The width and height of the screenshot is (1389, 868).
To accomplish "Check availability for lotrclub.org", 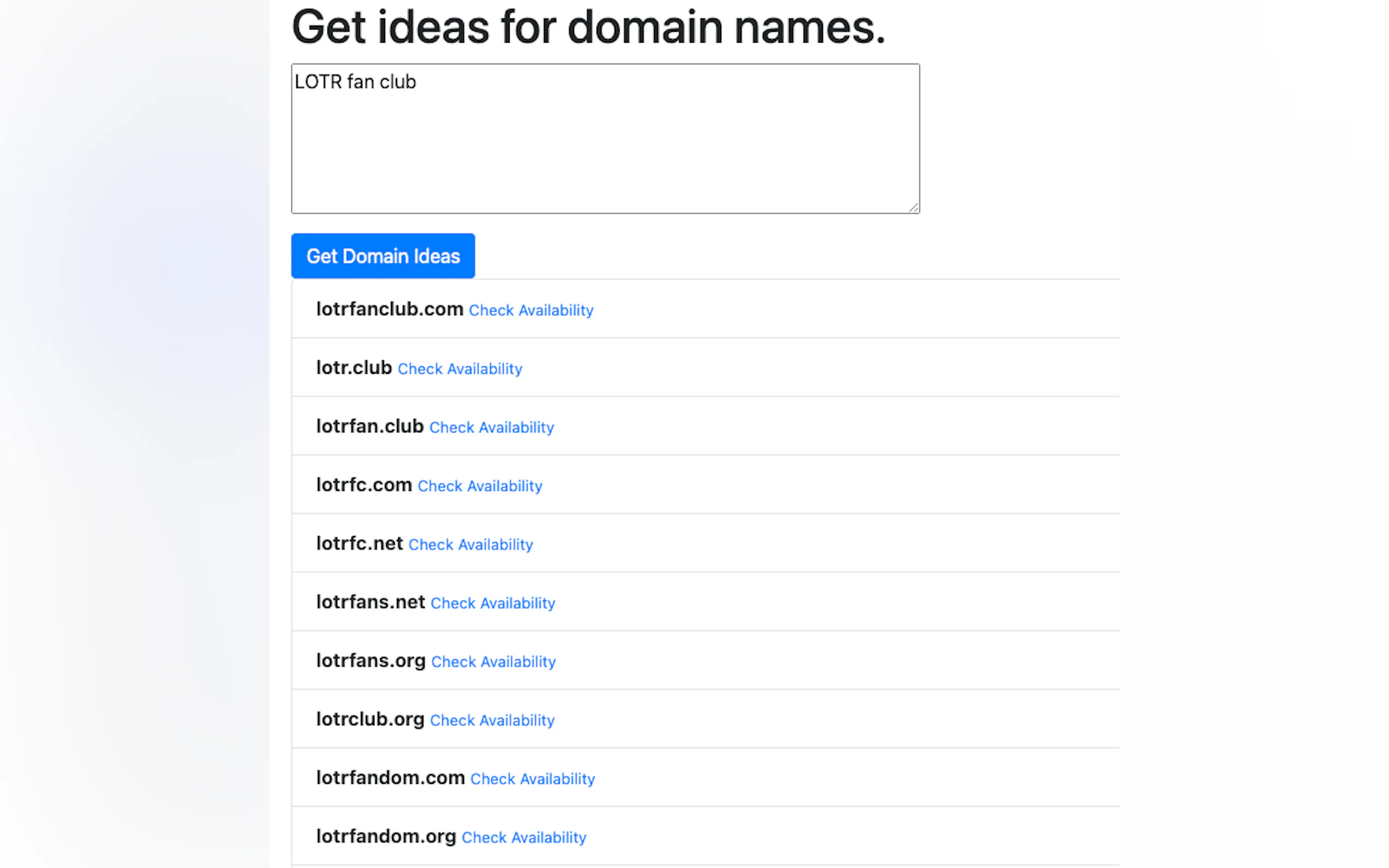I will pos(492,720).
